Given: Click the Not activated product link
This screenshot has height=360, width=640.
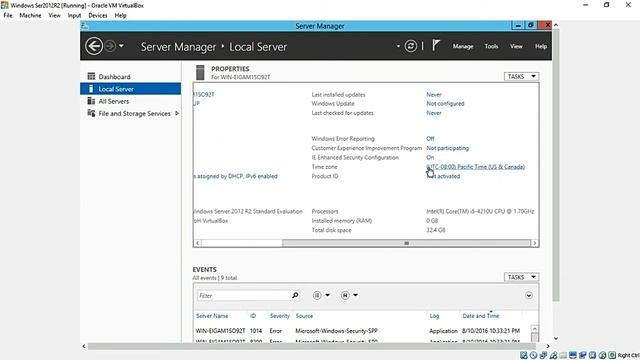Looking at the screenshot, I should coord(443,176).
